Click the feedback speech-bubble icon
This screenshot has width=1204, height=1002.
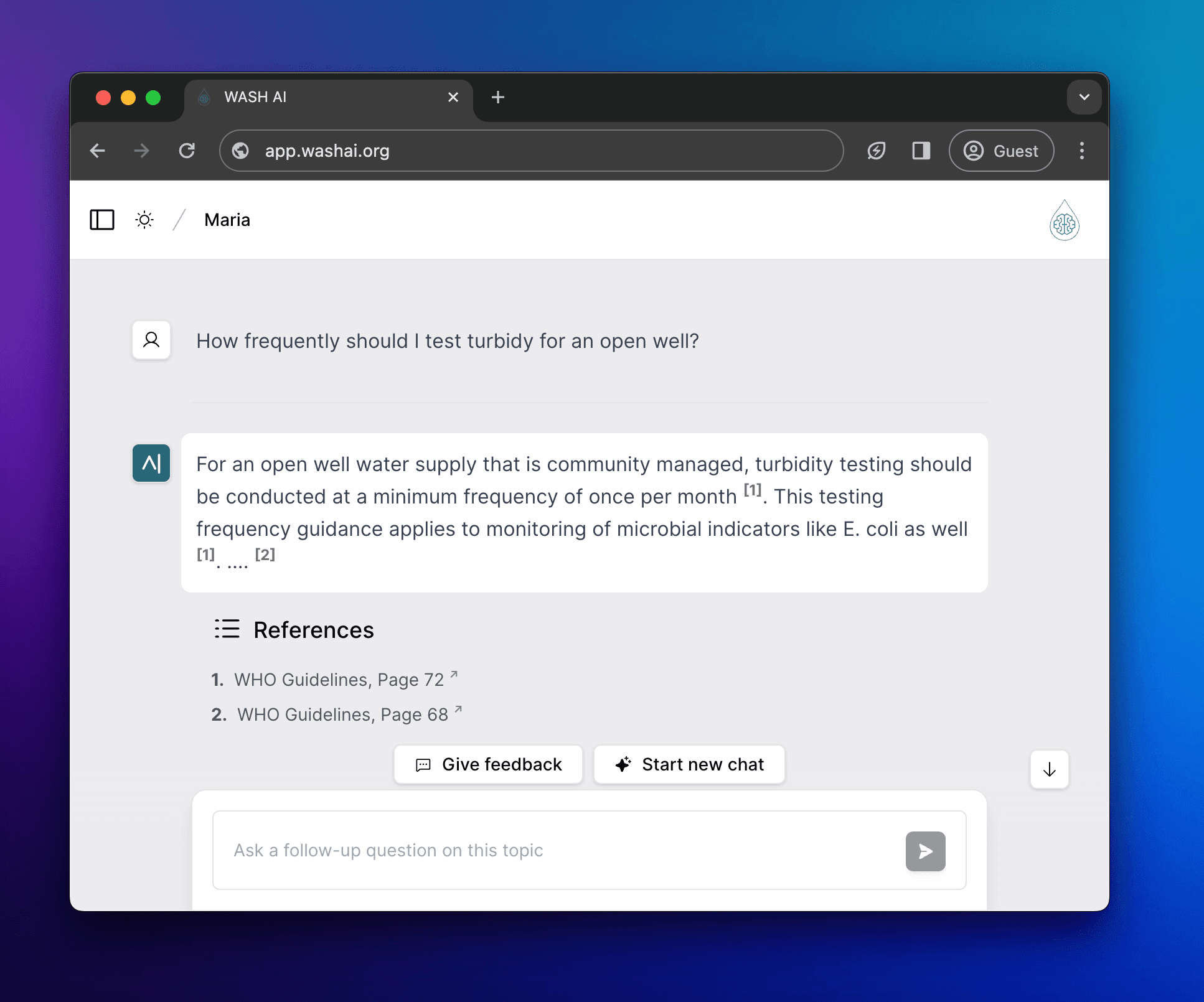[x=424, y=765]
